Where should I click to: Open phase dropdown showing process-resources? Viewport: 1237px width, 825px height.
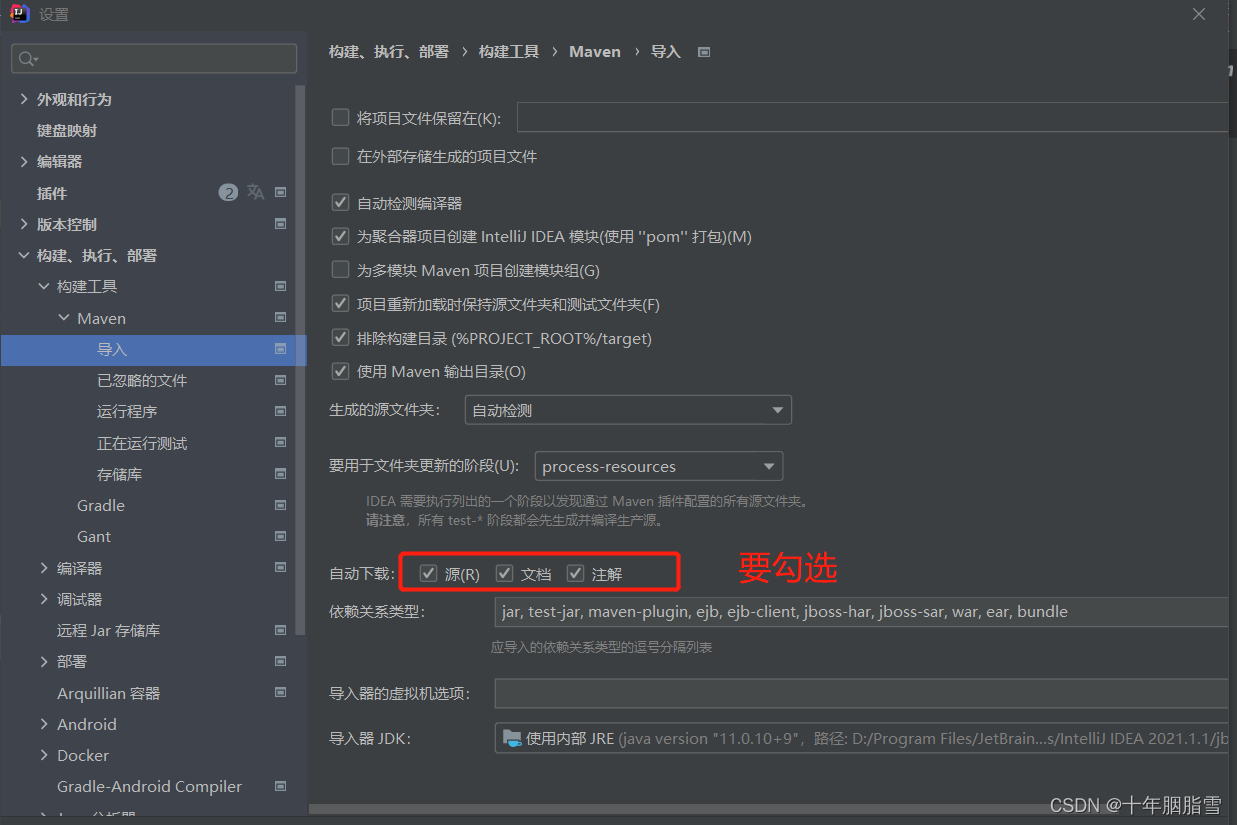click(659, 466)
